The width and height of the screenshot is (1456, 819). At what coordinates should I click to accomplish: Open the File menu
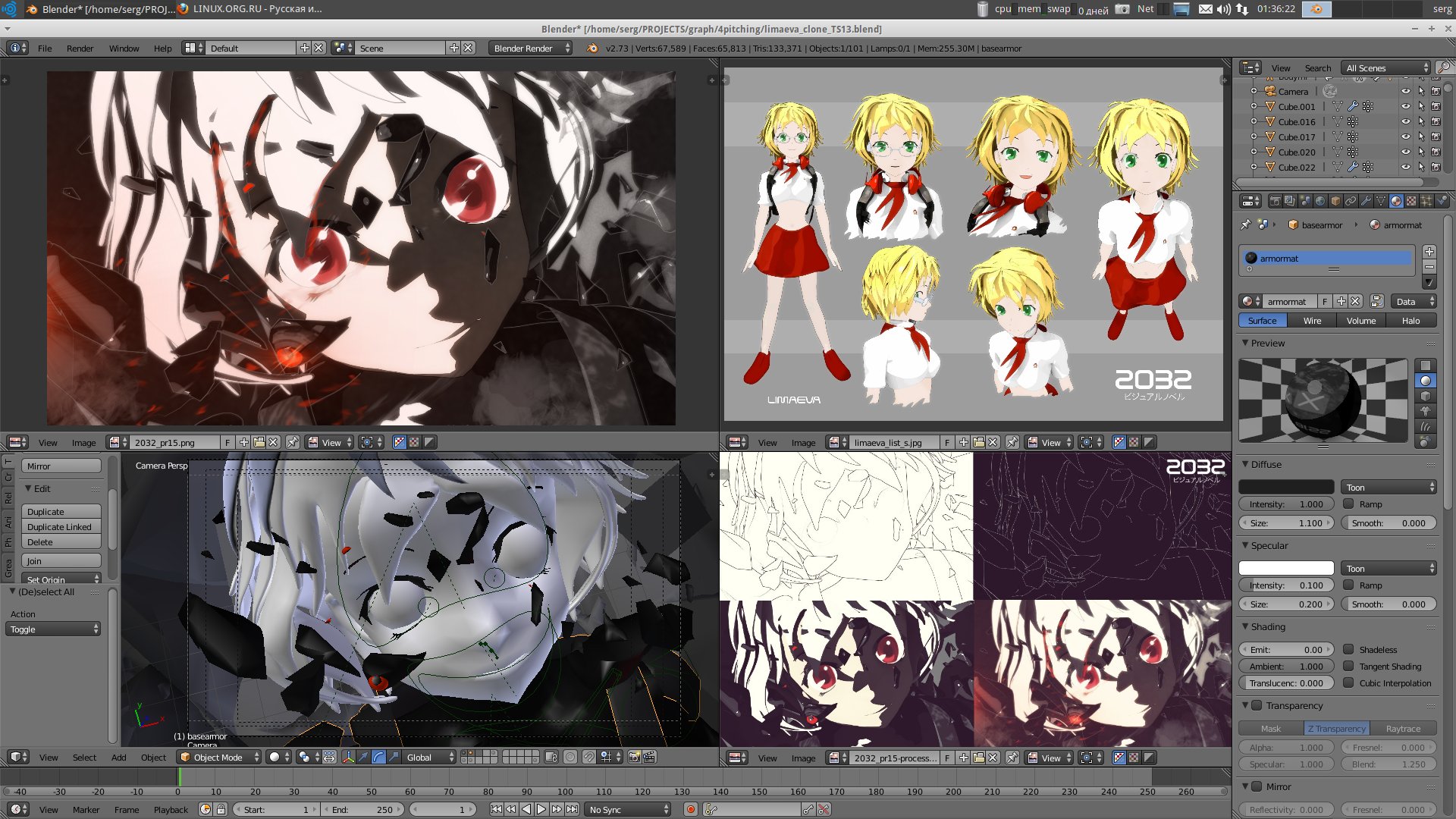45,49
